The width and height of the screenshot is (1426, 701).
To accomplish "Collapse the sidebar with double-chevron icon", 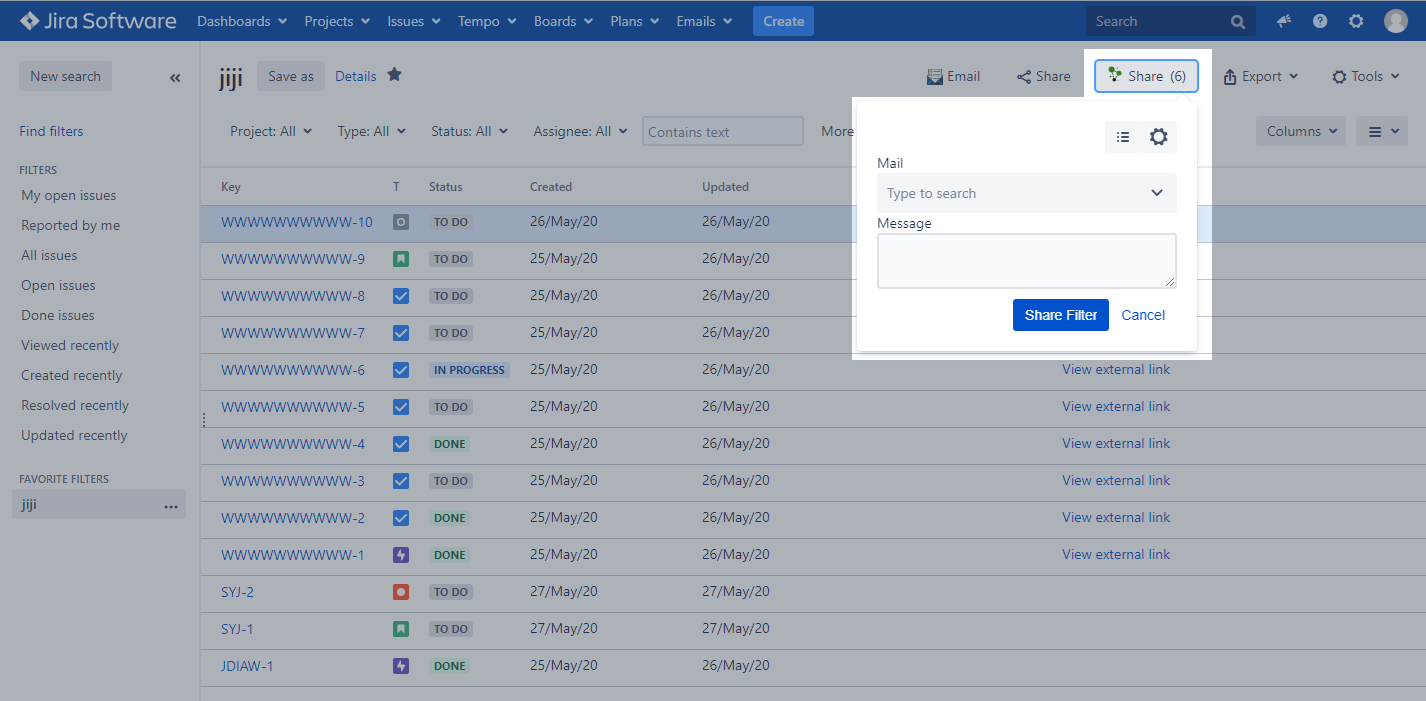I will pos(175,77).
